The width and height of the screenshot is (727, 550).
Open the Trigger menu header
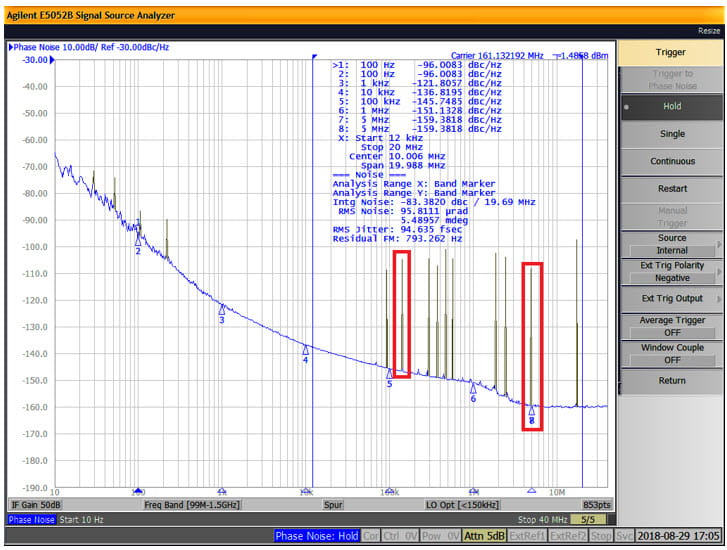(672, 52)
